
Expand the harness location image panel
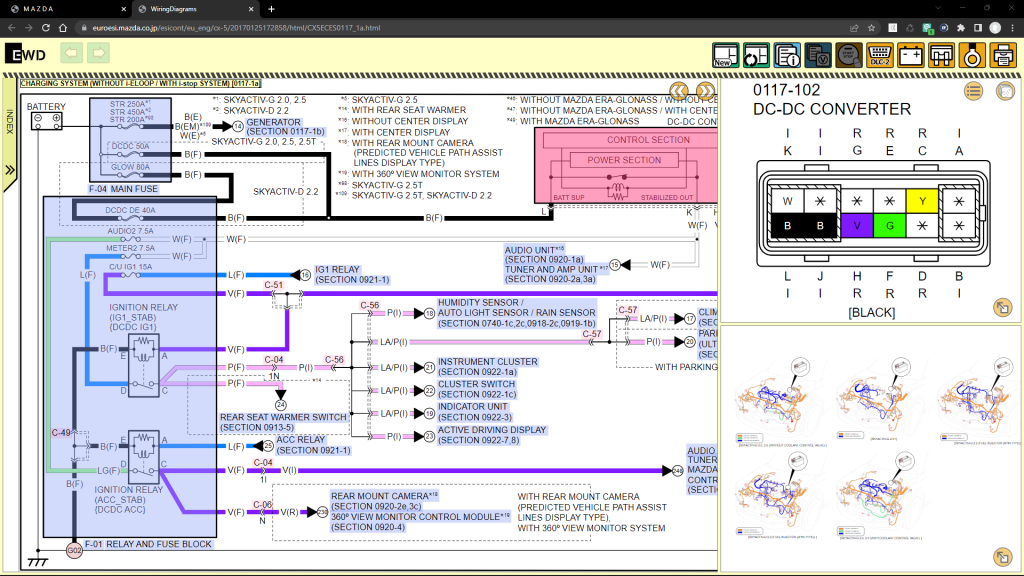coord(1002,557)
